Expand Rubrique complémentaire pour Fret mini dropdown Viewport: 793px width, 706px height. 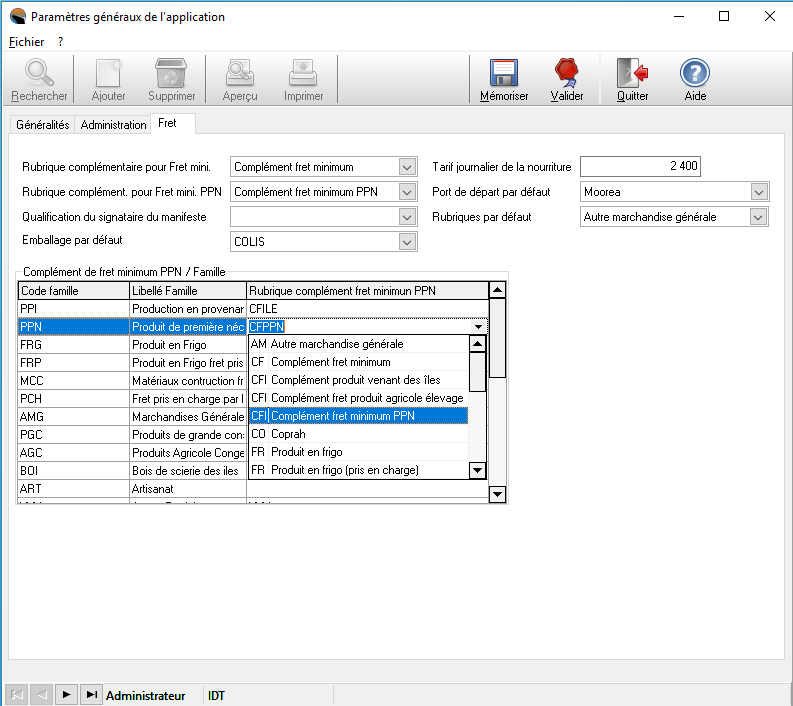pyautogui.click(x=406, y=167)
